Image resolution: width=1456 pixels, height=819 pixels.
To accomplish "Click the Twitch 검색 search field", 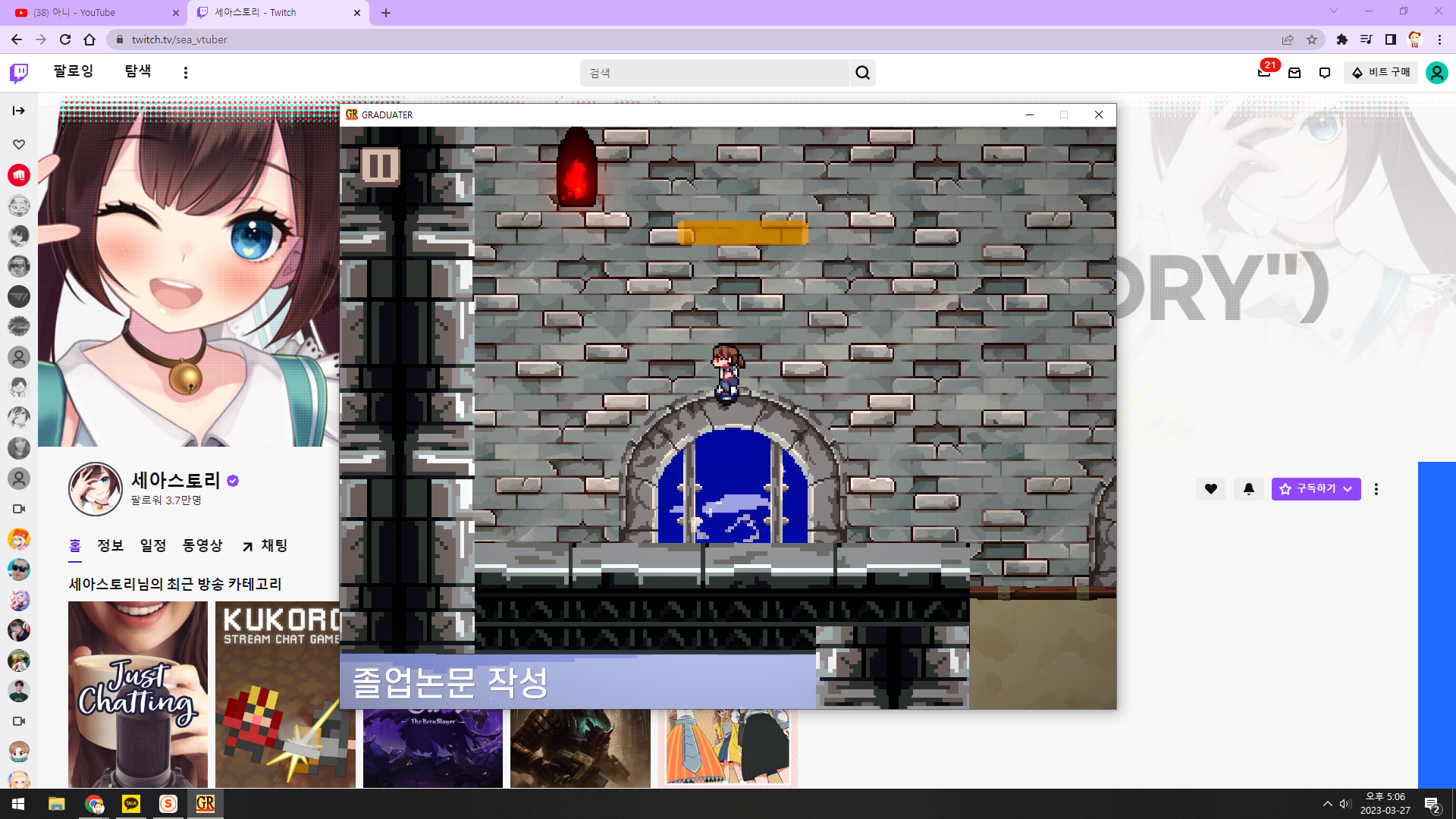I will (714, 73).
